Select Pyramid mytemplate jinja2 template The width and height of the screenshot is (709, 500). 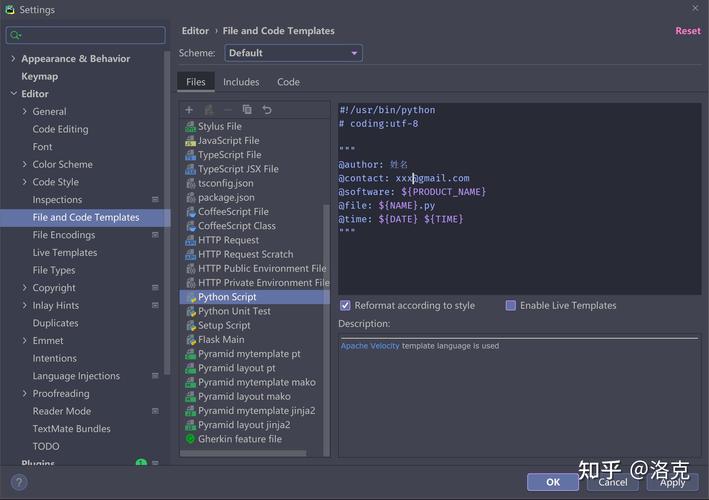coord(254,410)
